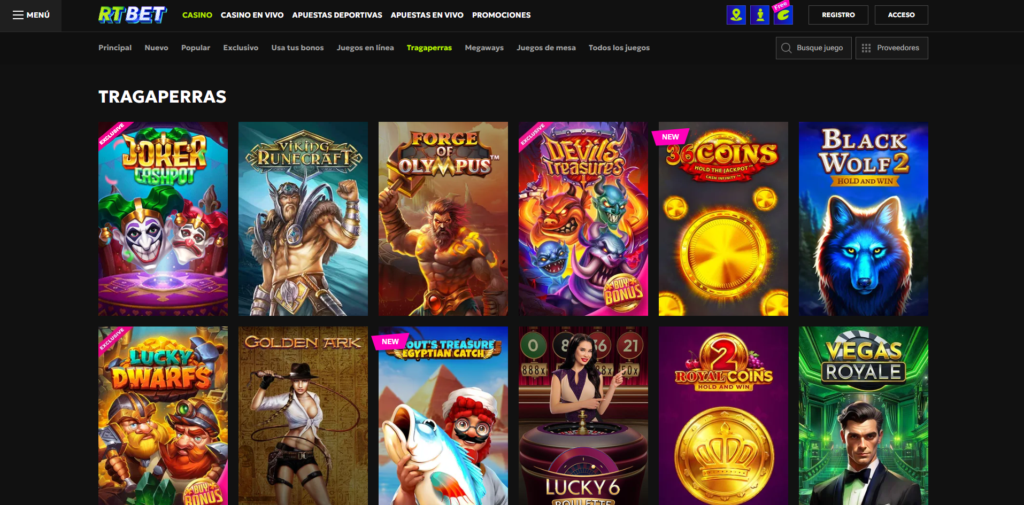Open the Free coin bonus icon
1024x505 pixels.
pos(782,14)
